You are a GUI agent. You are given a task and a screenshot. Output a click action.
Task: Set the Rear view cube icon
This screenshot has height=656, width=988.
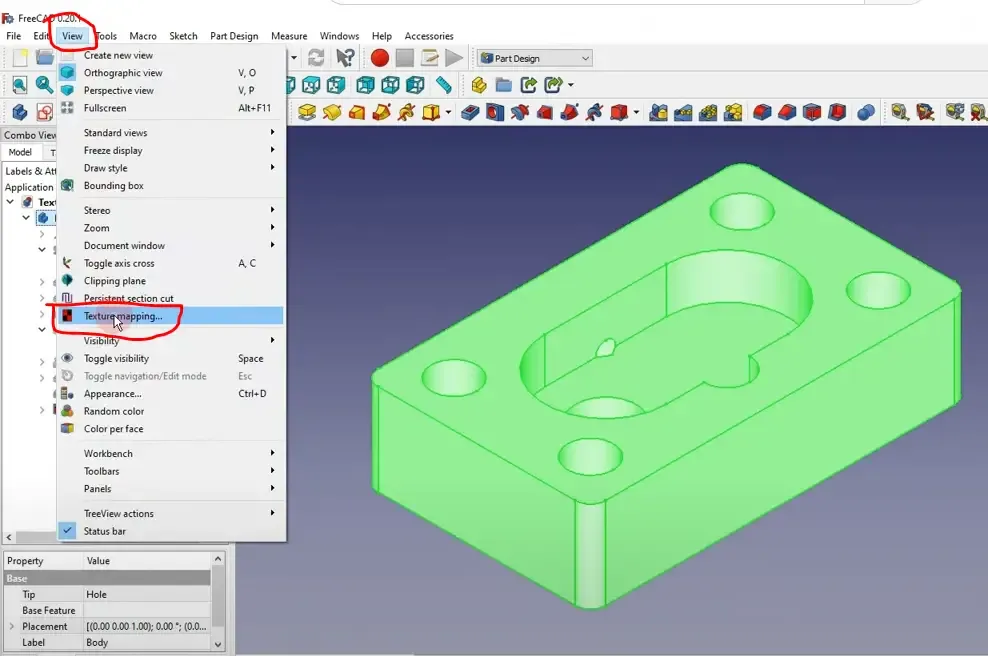tap(365, 84)
